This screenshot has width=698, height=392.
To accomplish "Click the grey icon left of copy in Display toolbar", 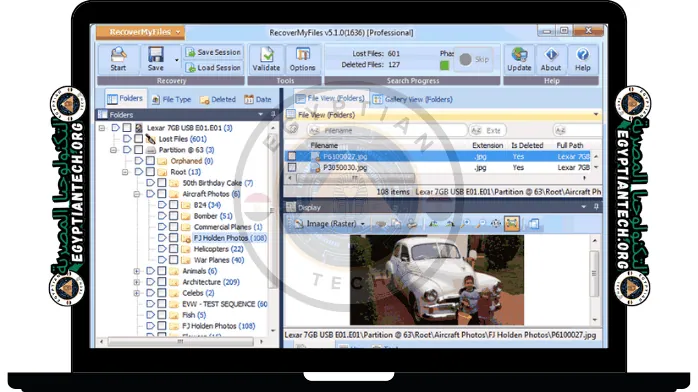I will click(381, 224).
